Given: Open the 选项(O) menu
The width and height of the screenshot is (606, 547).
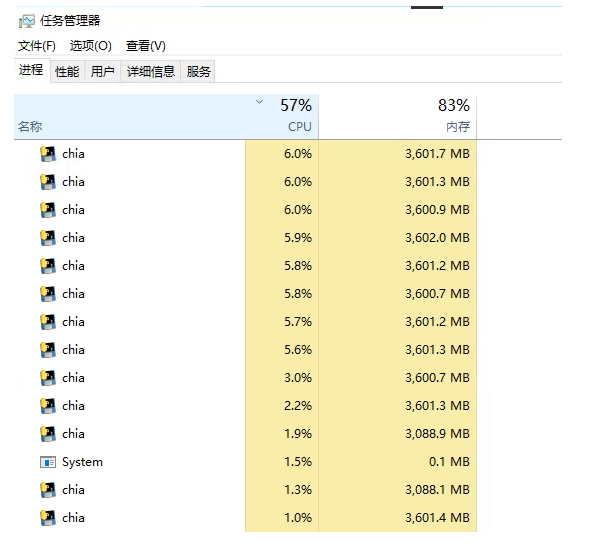Looking at the screenshot, I should click(x=90, y=46).
